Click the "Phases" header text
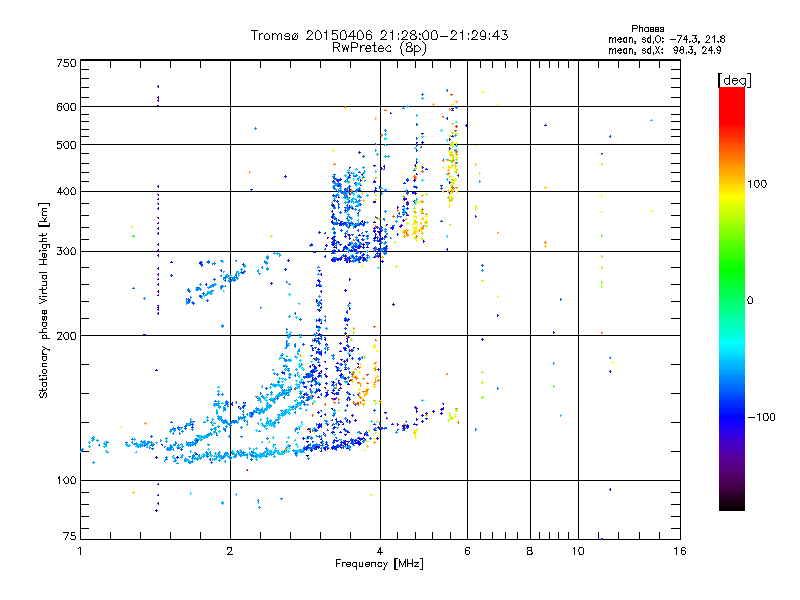 [x=647, y=29]
